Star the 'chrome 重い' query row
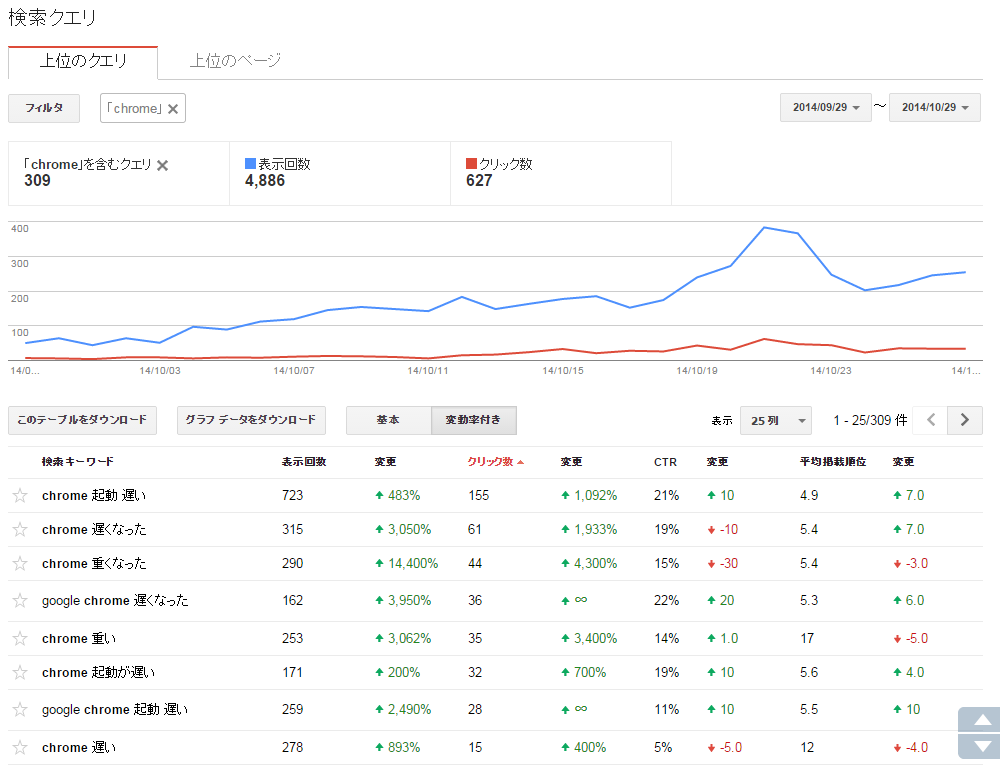The width and height of the screenshot is (1000, 767). click(x=19, y=638)
